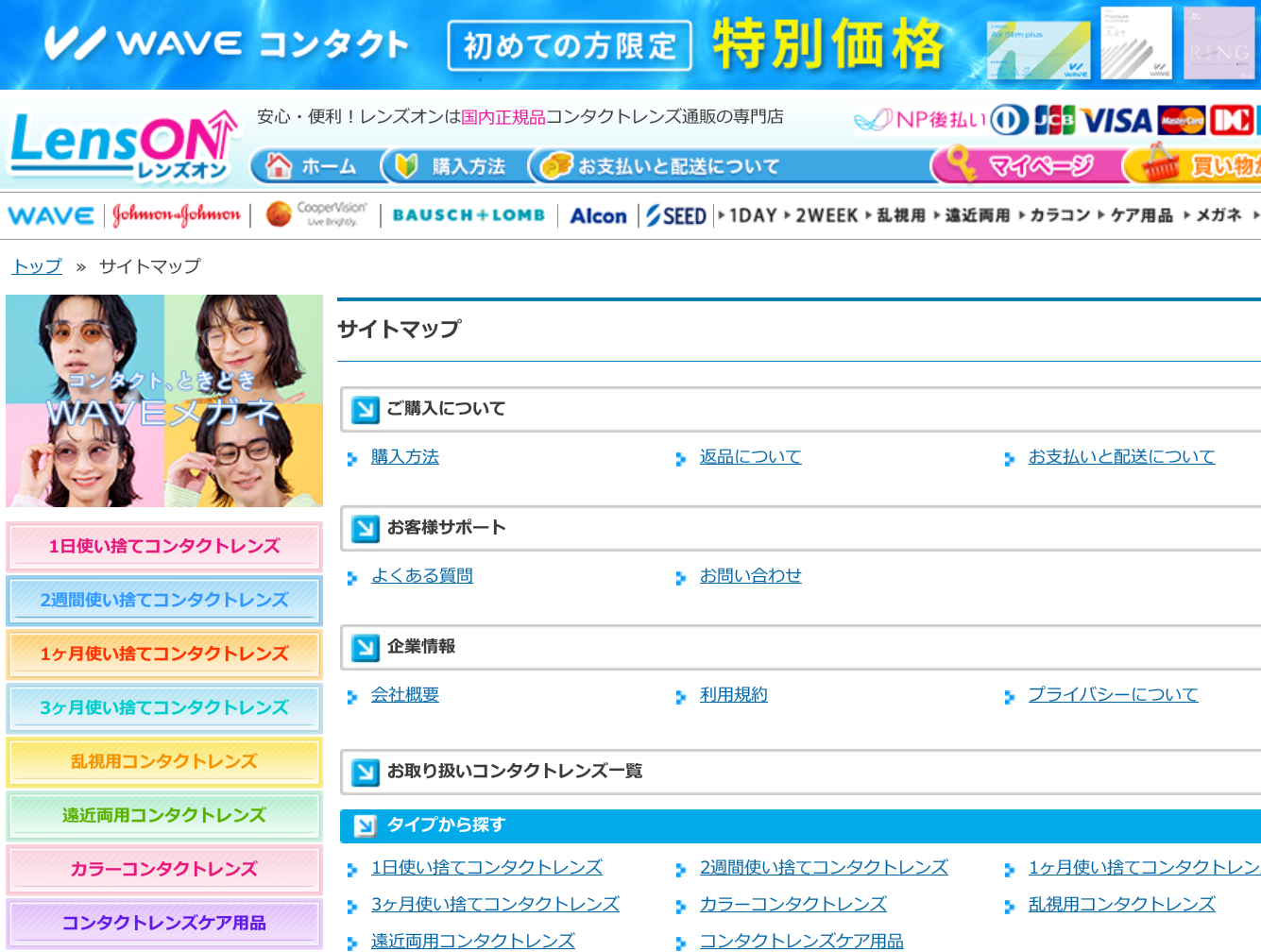Click the Bausch+Lomb brand logo

pos(469,215)
